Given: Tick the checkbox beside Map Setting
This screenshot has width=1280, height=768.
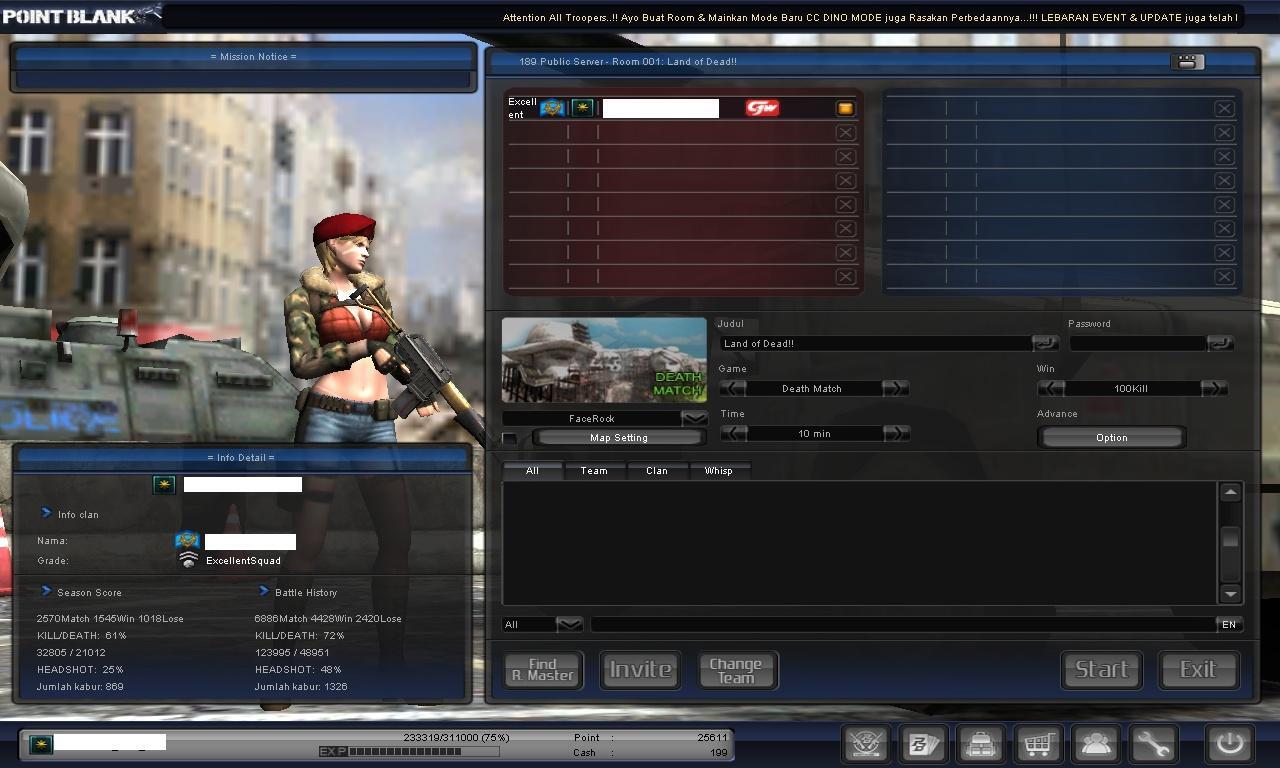Looking at the screenshot, I should click(x=510, y=438).
